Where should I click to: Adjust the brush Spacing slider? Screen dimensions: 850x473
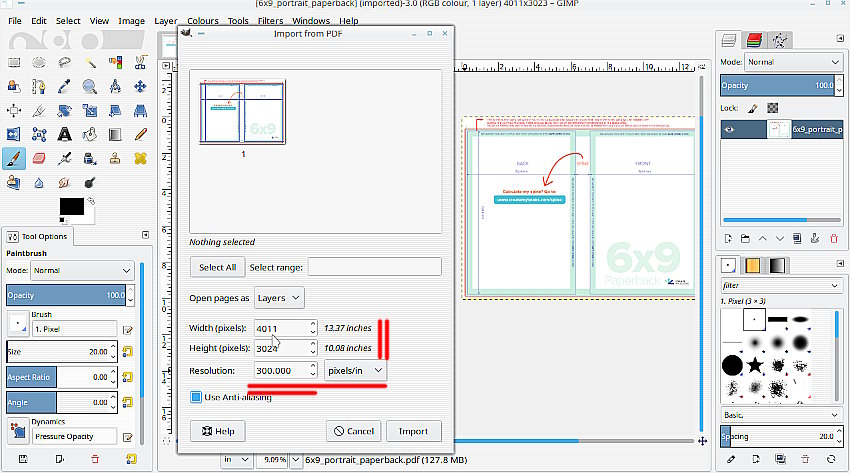pyautogui.click(x=778, y=436)
